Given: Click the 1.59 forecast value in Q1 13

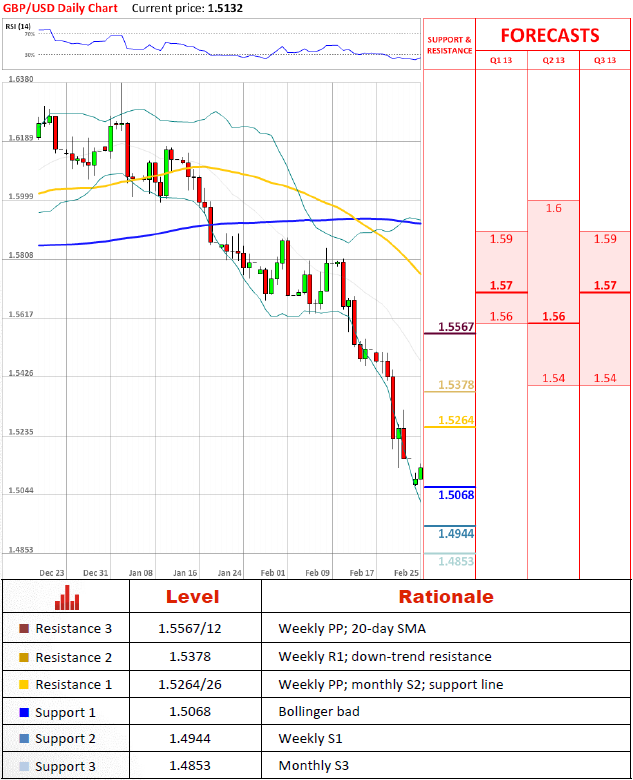Looking at the screenshot, I should [x=501, y=239].
